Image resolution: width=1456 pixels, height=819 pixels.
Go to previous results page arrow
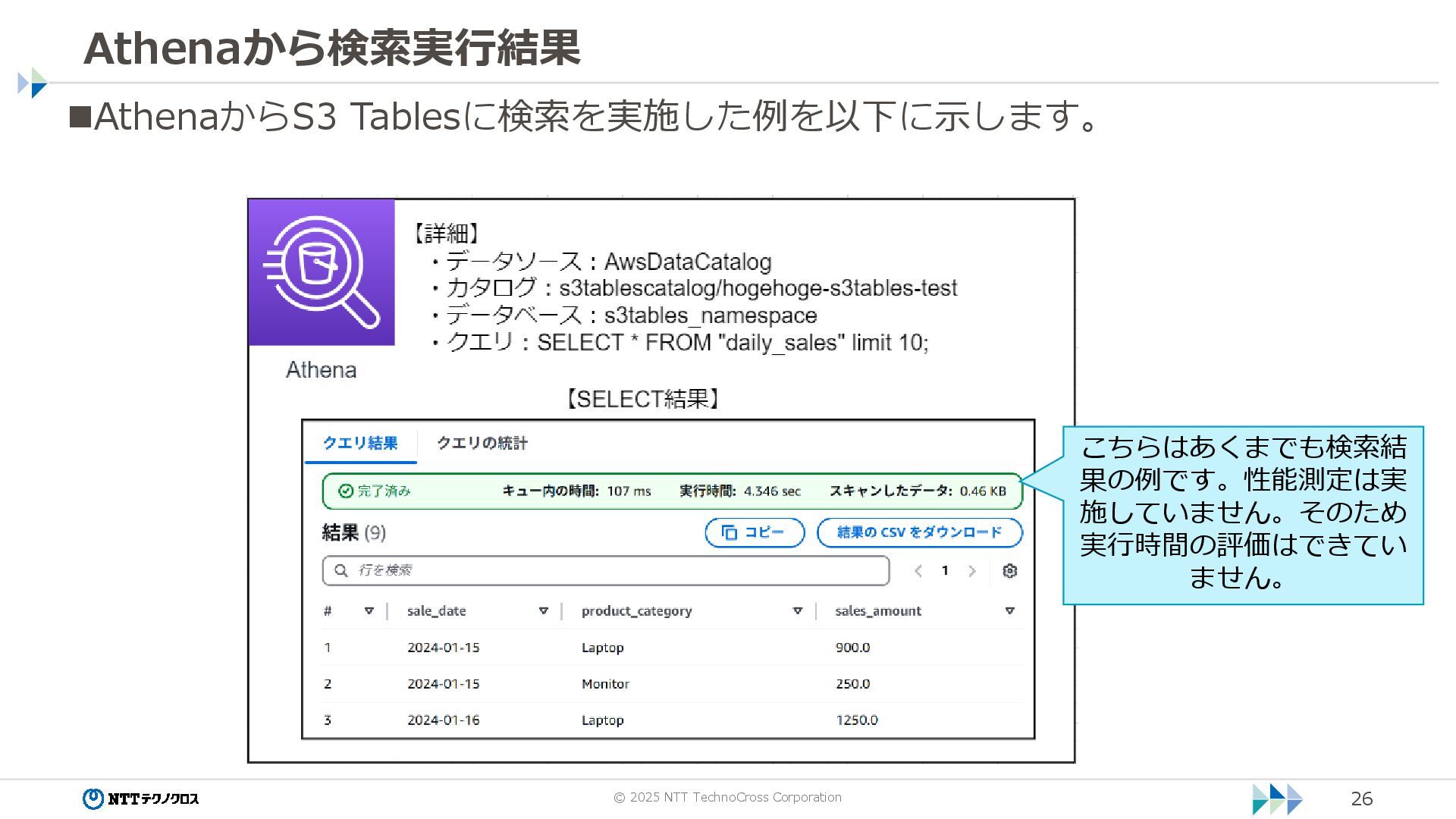pyautogui.click(x=918, y=571)
